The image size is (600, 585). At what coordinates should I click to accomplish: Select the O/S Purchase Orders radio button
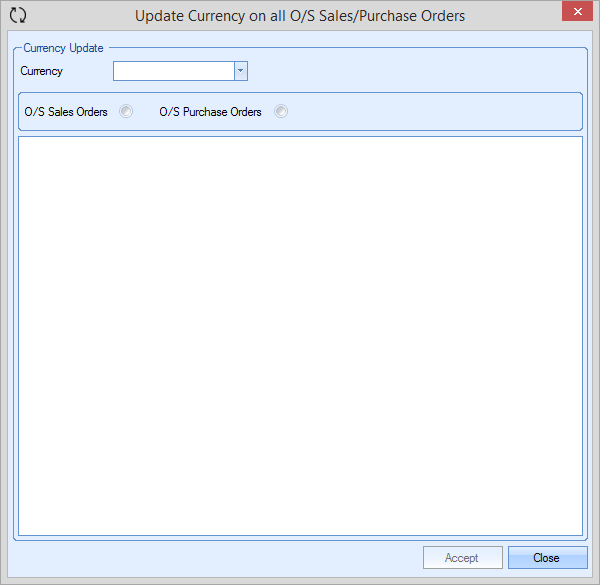pos(281,112)
